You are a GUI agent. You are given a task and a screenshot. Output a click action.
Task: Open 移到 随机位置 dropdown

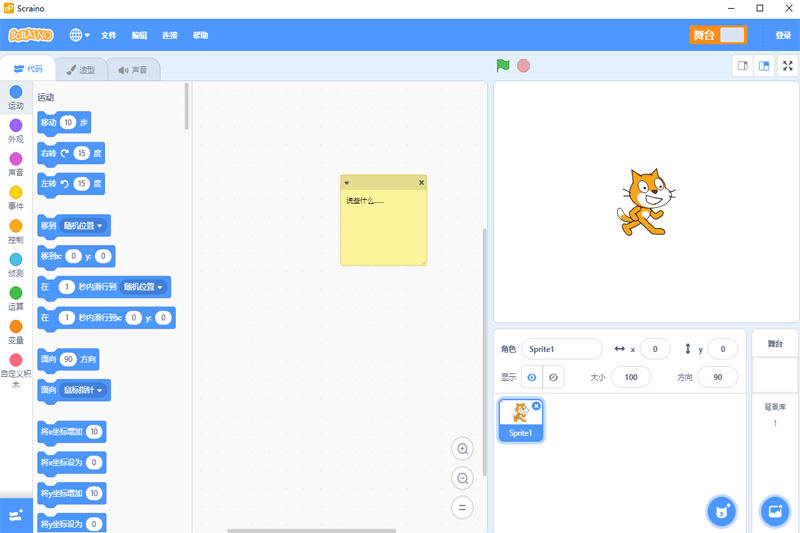83,225
